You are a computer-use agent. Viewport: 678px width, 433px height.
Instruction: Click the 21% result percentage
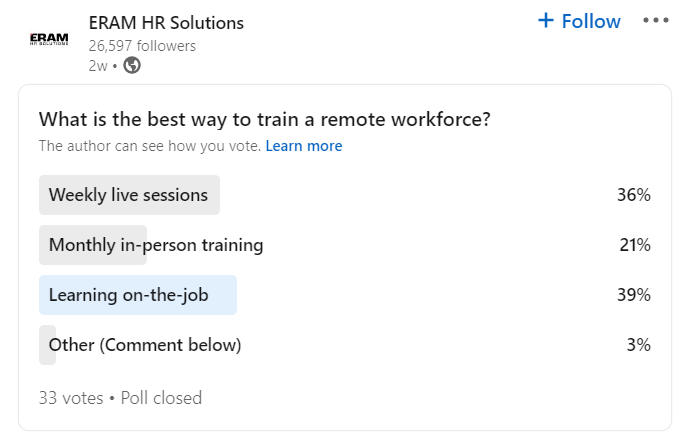pos(635,245)
